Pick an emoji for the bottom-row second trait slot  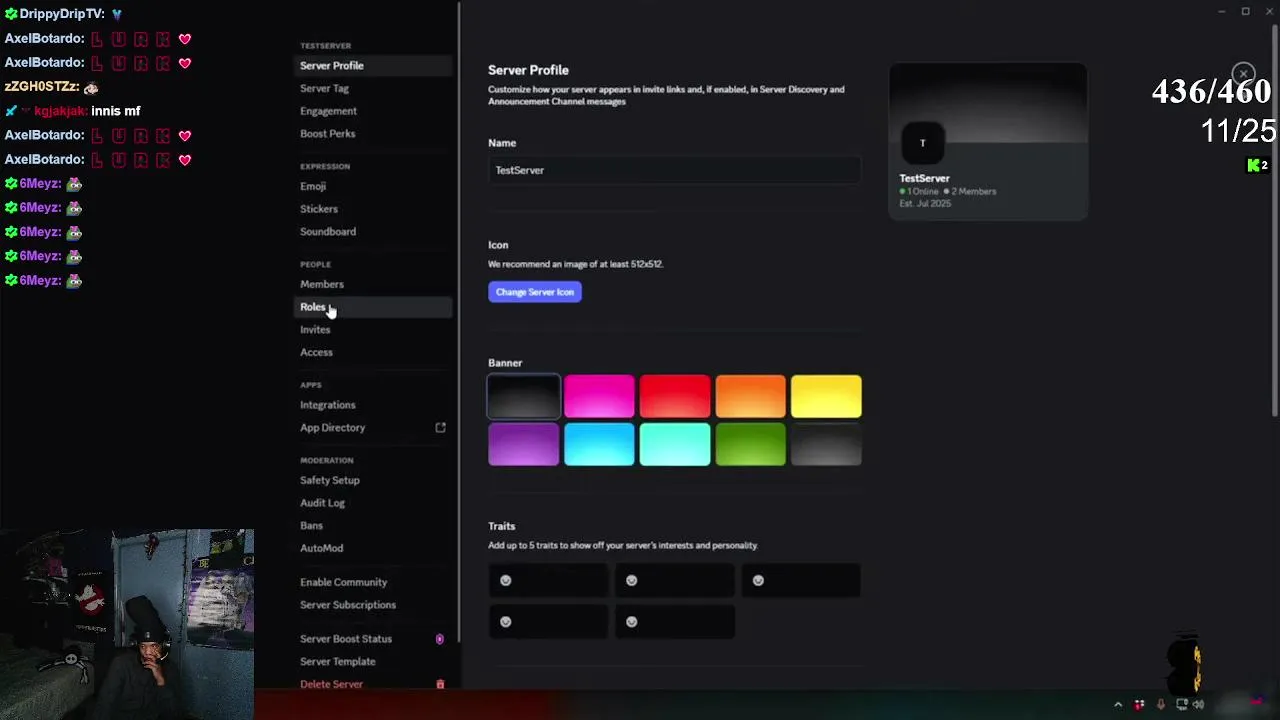click(632, 621)
